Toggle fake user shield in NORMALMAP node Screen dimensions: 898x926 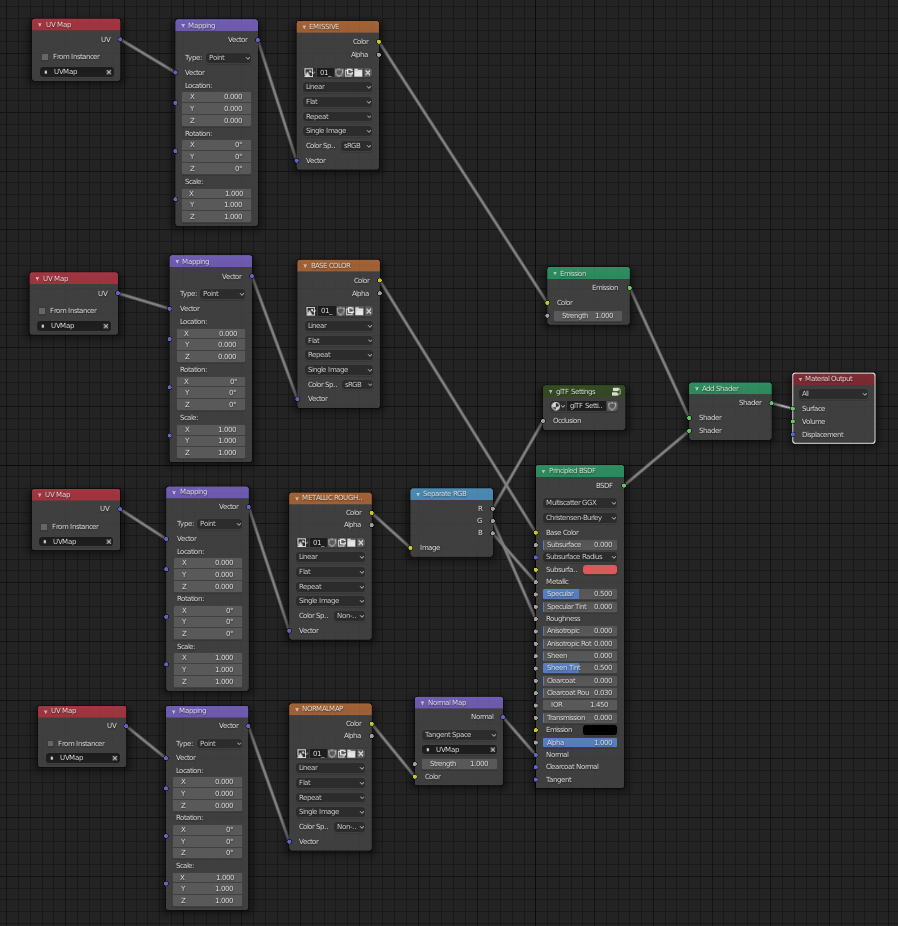pos(332,754)
